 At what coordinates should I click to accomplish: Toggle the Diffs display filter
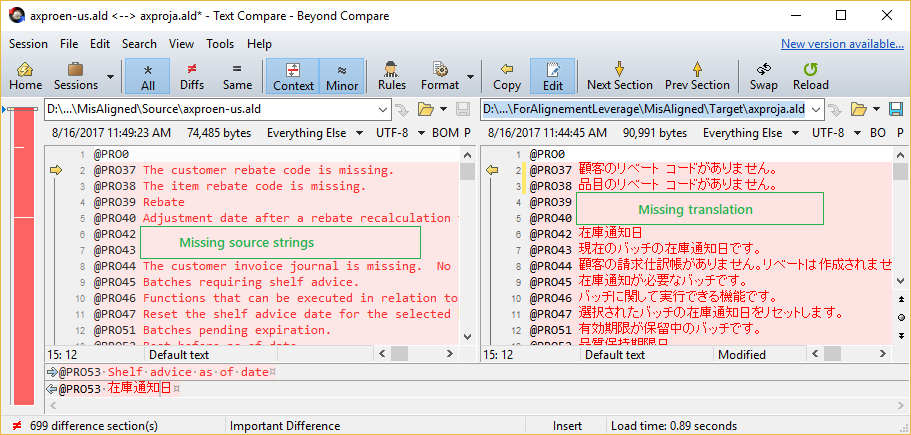pos(192,76)
